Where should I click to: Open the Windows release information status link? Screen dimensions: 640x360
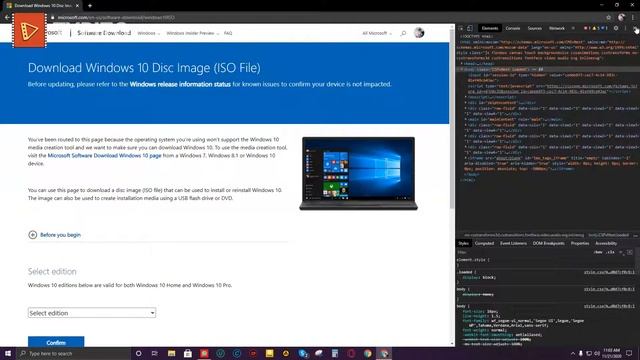[x=180, y=84]
